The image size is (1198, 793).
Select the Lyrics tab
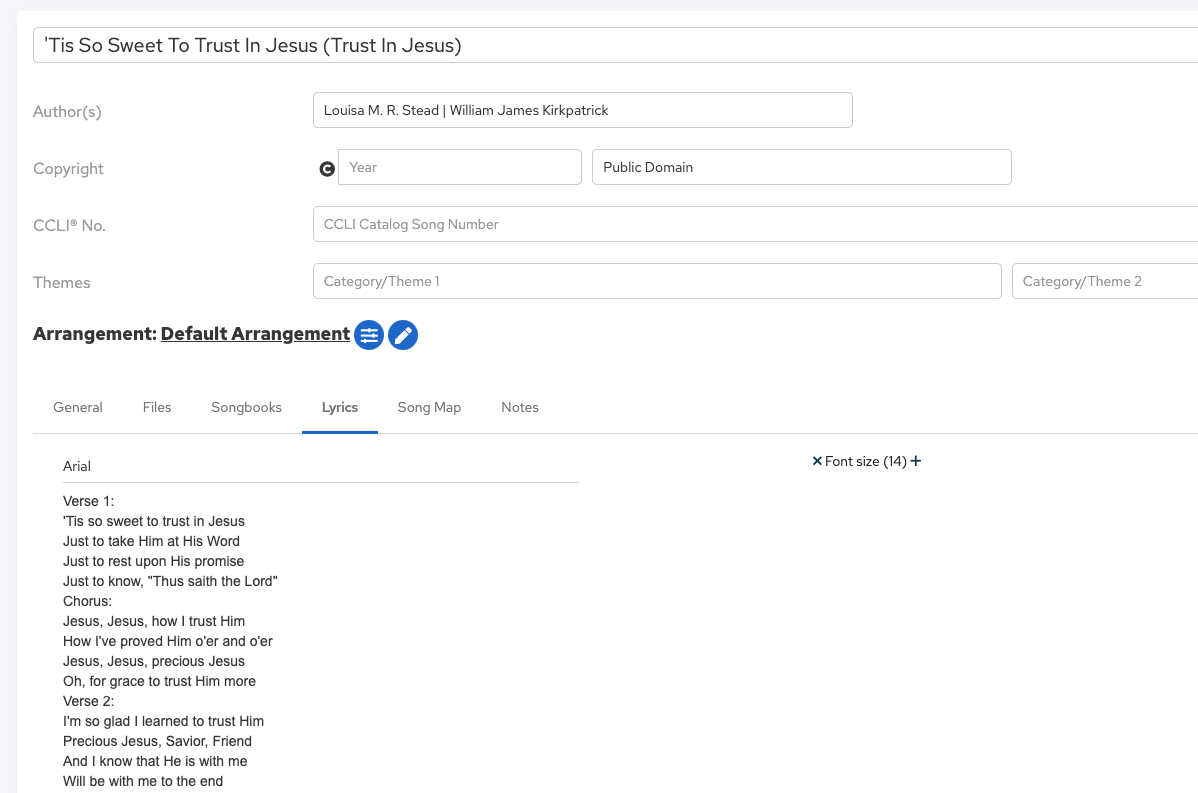click(x=340, y=407)
